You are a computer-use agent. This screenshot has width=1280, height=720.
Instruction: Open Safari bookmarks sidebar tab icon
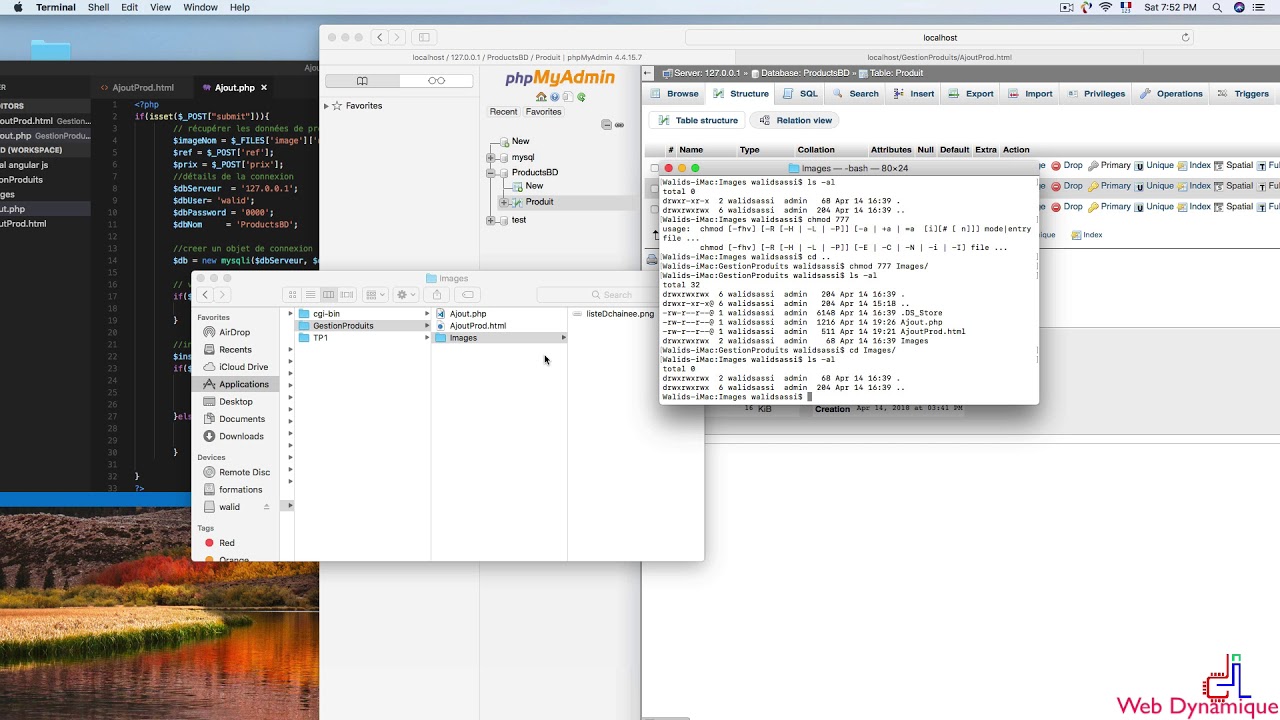click(362, 81)
